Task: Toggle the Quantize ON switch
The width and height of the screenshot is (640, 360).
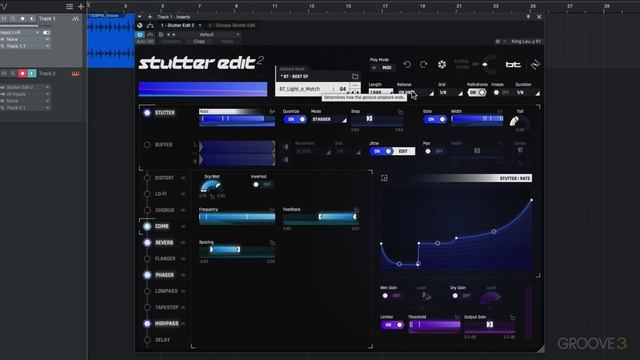Action: pos(295,119)
